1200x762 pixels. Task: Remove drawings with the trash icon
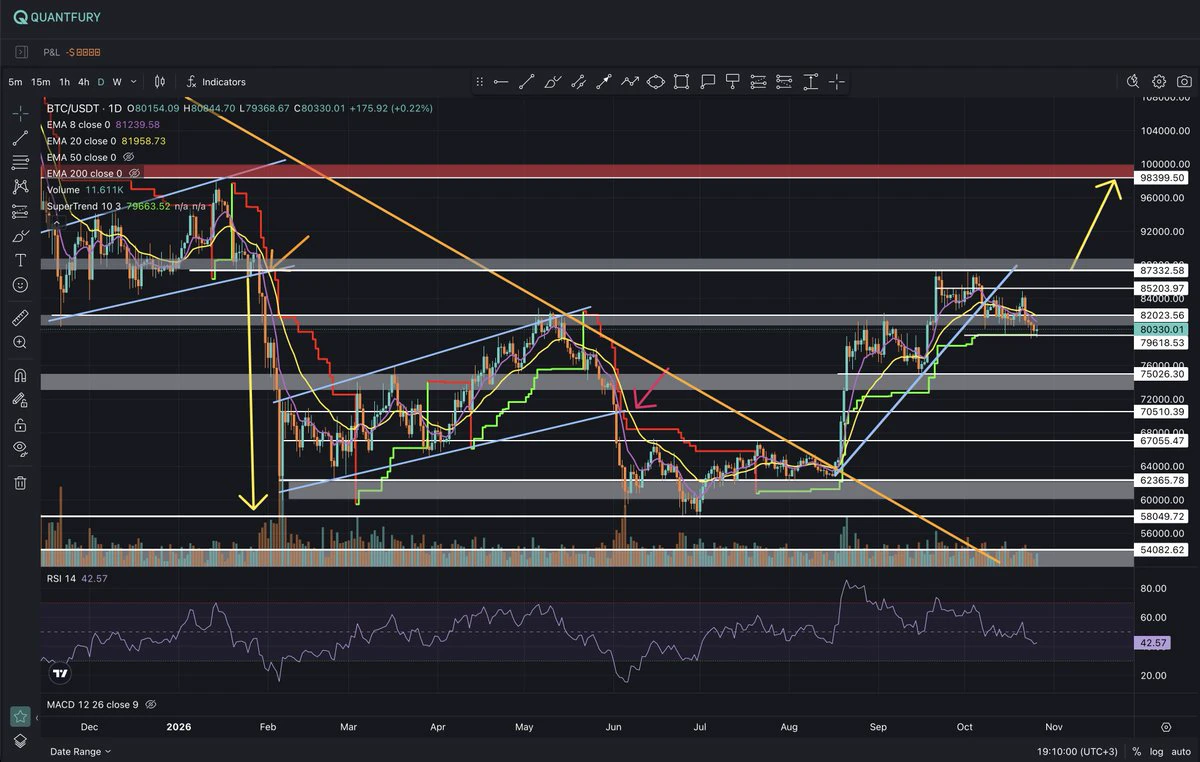click(x=20, y=483)
